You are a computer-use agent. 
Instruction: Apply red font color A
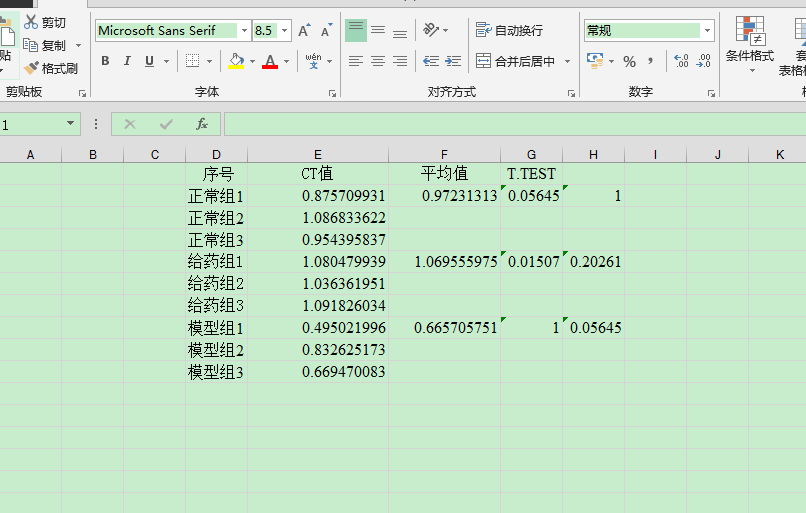(270, 61)
